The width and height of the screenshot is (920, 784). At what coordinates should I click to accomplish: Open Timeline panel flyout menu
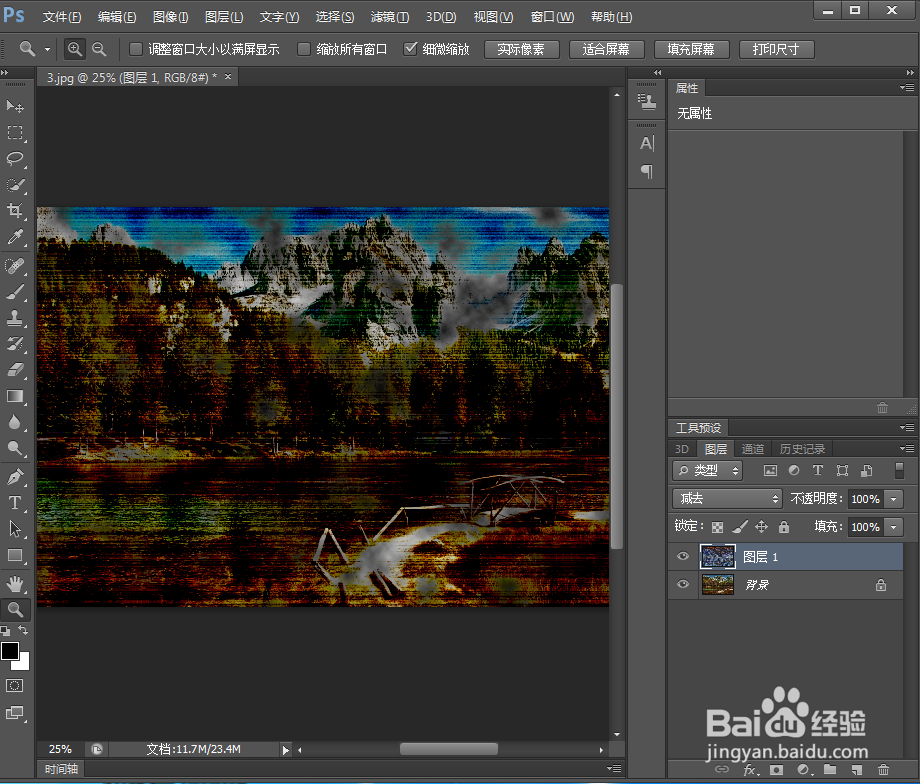pos(614,769)
